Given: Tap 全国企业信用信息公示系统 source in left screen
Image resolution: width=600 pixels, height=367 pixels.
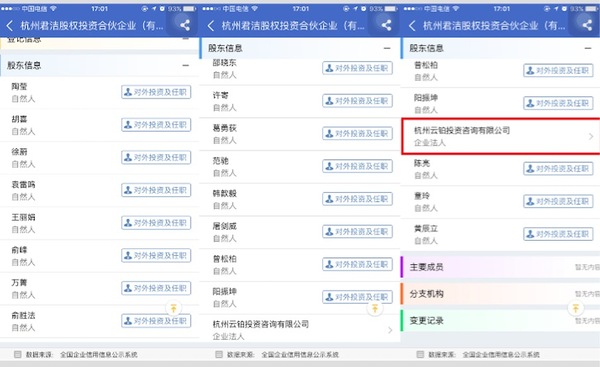Looking at the screenshot, I should tap(99, 355).
